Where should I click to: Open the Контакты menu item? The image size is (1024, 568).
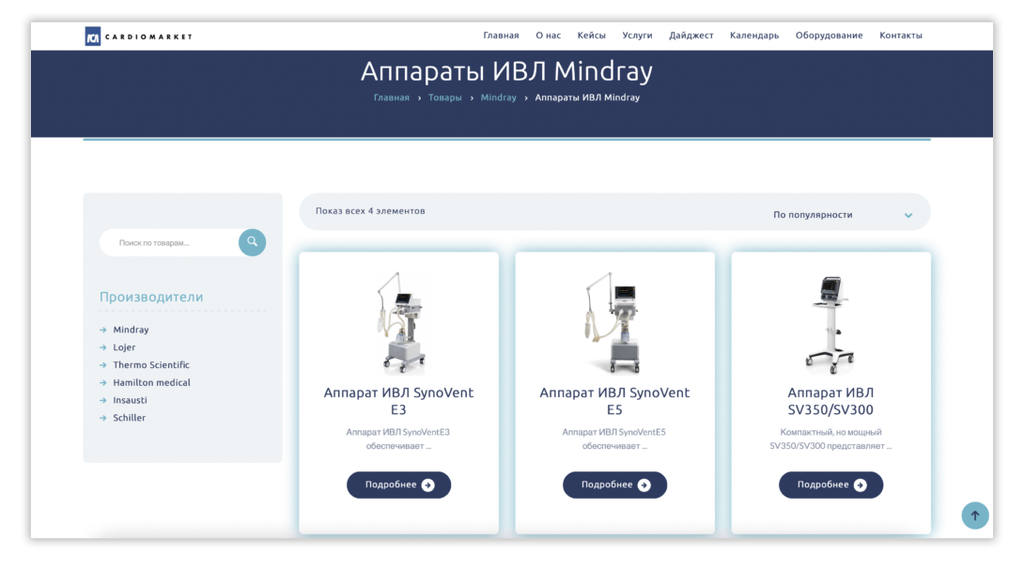click(901, 35)
